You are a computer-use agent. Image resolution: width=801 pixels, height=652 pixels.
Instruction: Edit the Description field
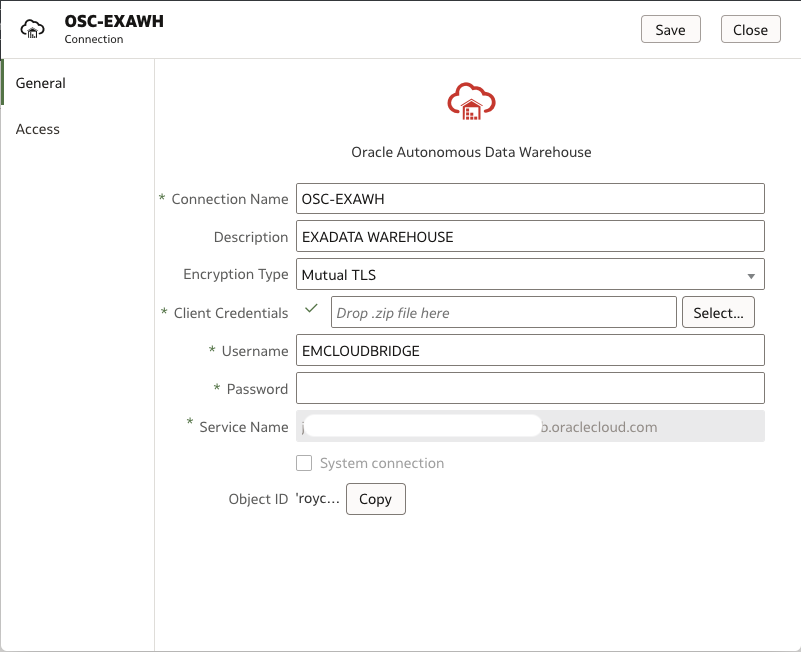530,237
